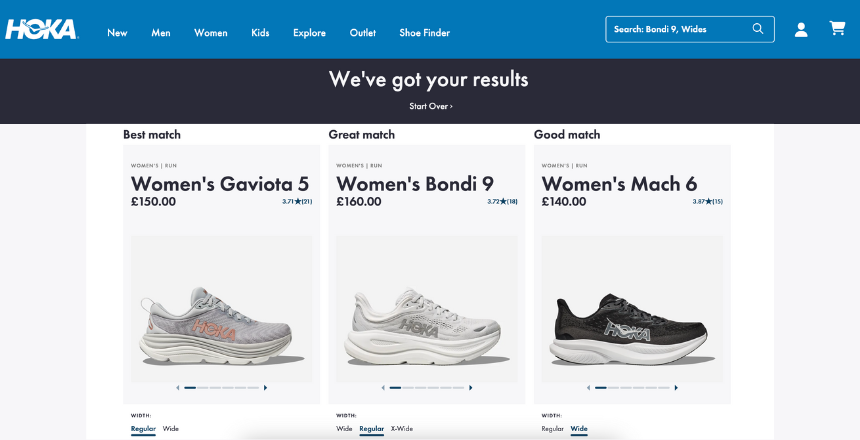860x440 pixels.
Task: Previous image arrow for Women's Gaviota 5
Action: pos(177,387)
